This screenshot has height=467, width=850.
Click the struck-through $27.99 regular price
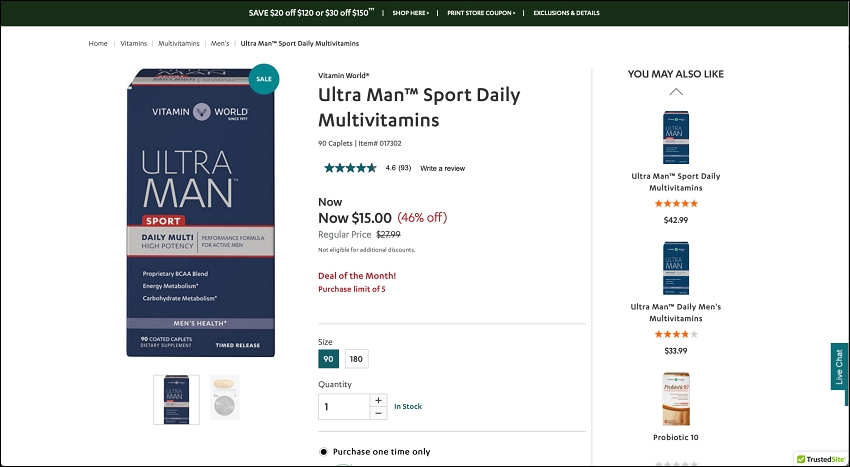(388, 234)
